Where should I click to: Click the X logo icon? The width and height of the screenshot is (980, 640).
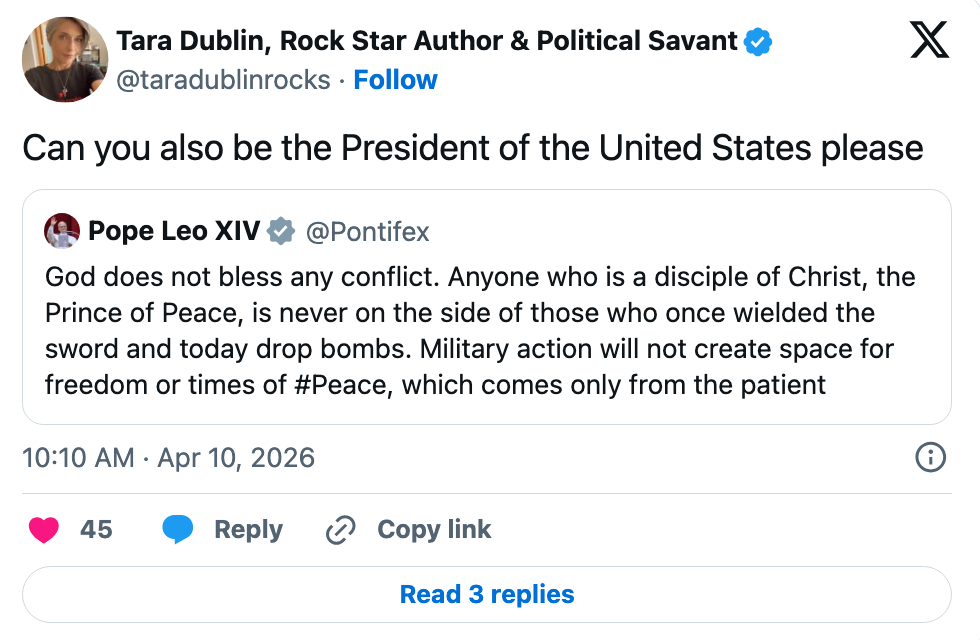click(x=929, y=41)
